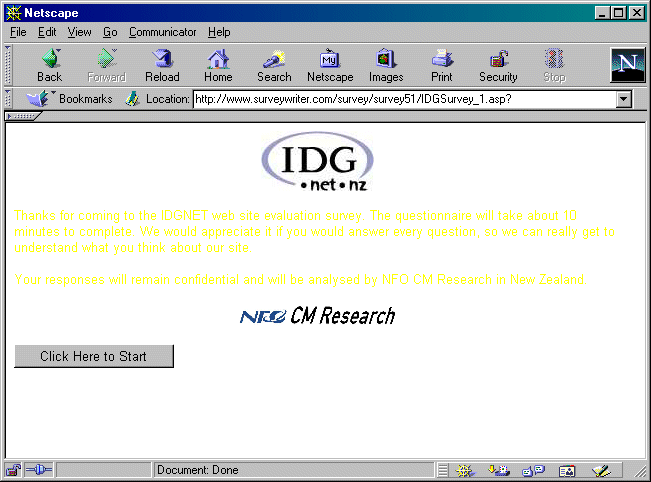
Task: Open the Communicator menu
Action: 163,32
